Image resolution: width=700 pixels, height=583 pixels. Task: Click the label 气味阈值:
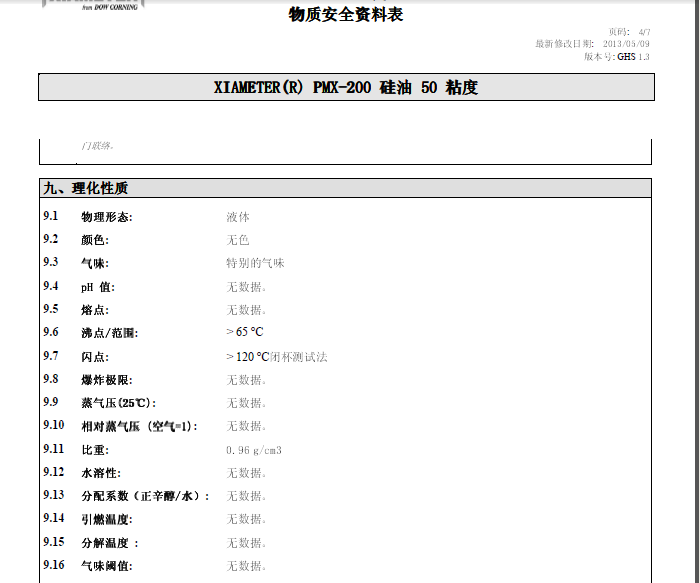[x=107, y=566]
